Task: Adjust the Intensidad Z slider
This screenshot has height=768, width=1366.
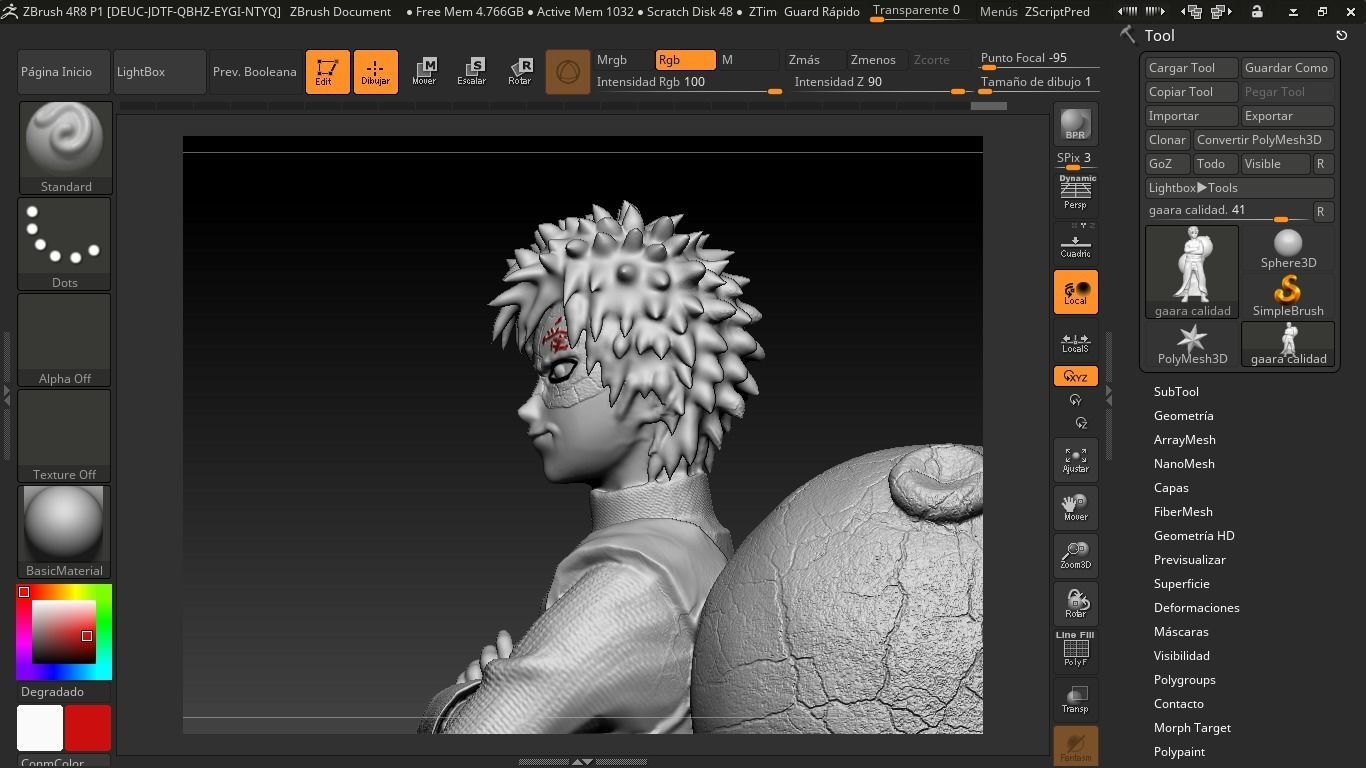Action: point(880,83)
